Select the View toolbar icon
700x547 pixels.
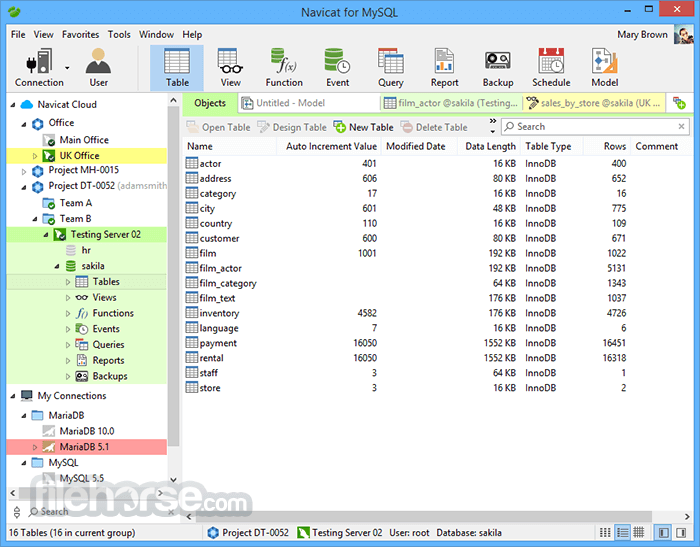tap(230, 67)
